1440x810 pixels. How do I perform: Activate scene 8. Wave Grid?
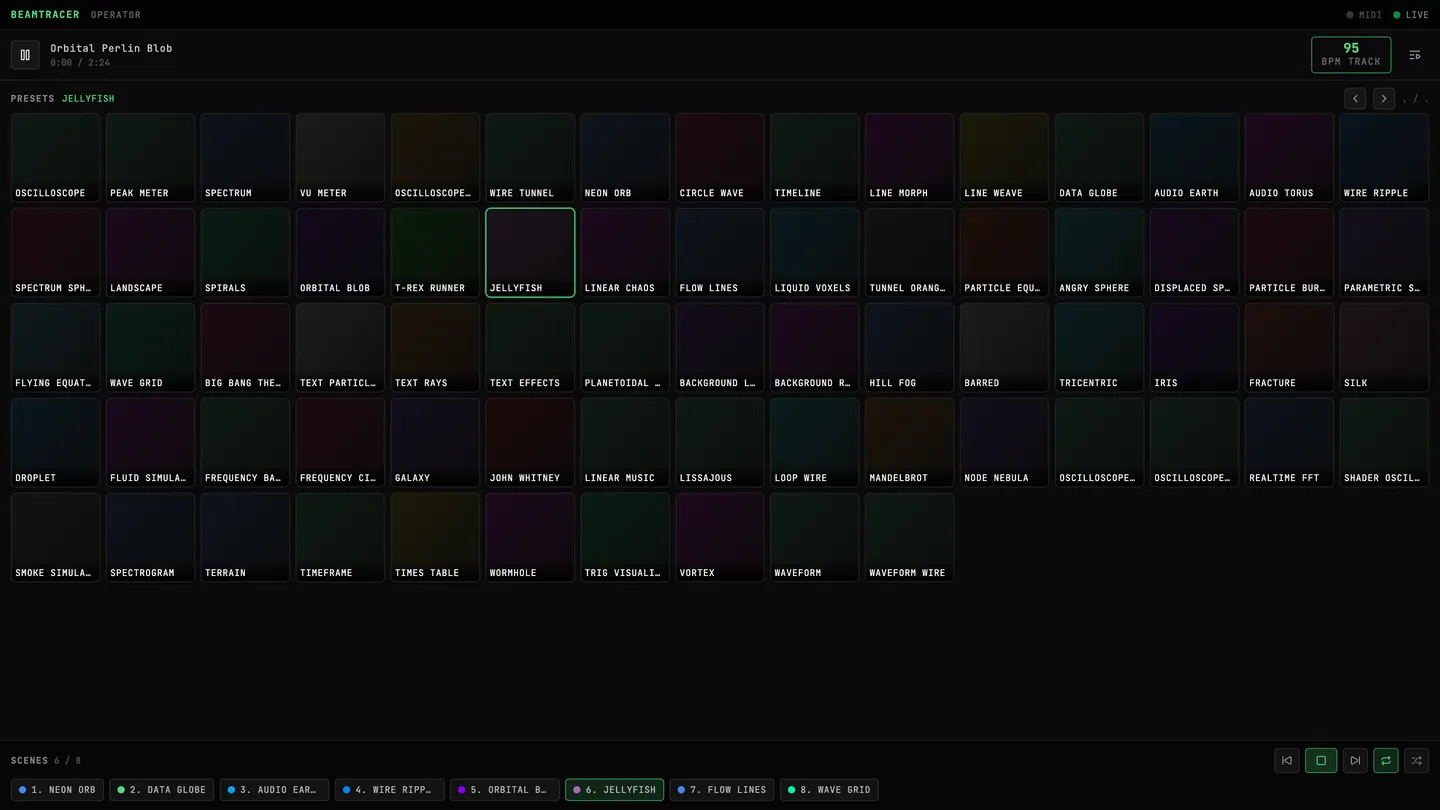(x=829, y=789)
